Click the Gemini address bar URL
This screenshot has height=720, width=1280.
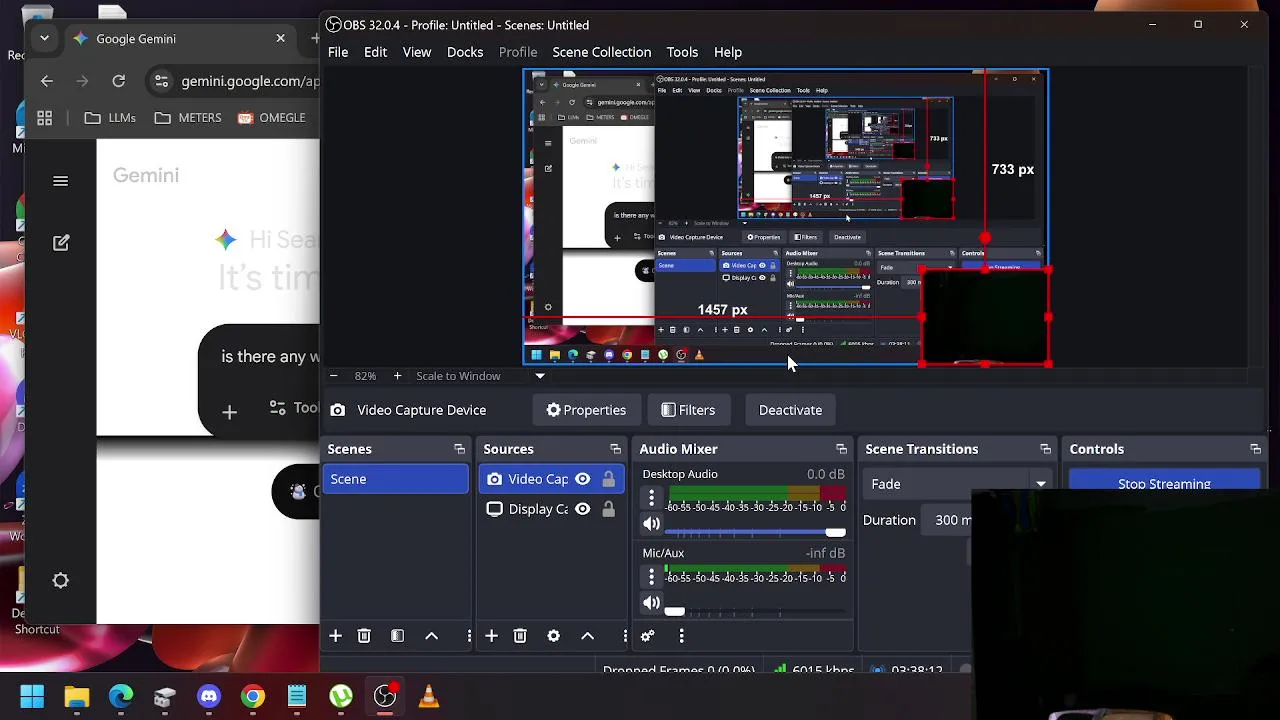point(250,81)
